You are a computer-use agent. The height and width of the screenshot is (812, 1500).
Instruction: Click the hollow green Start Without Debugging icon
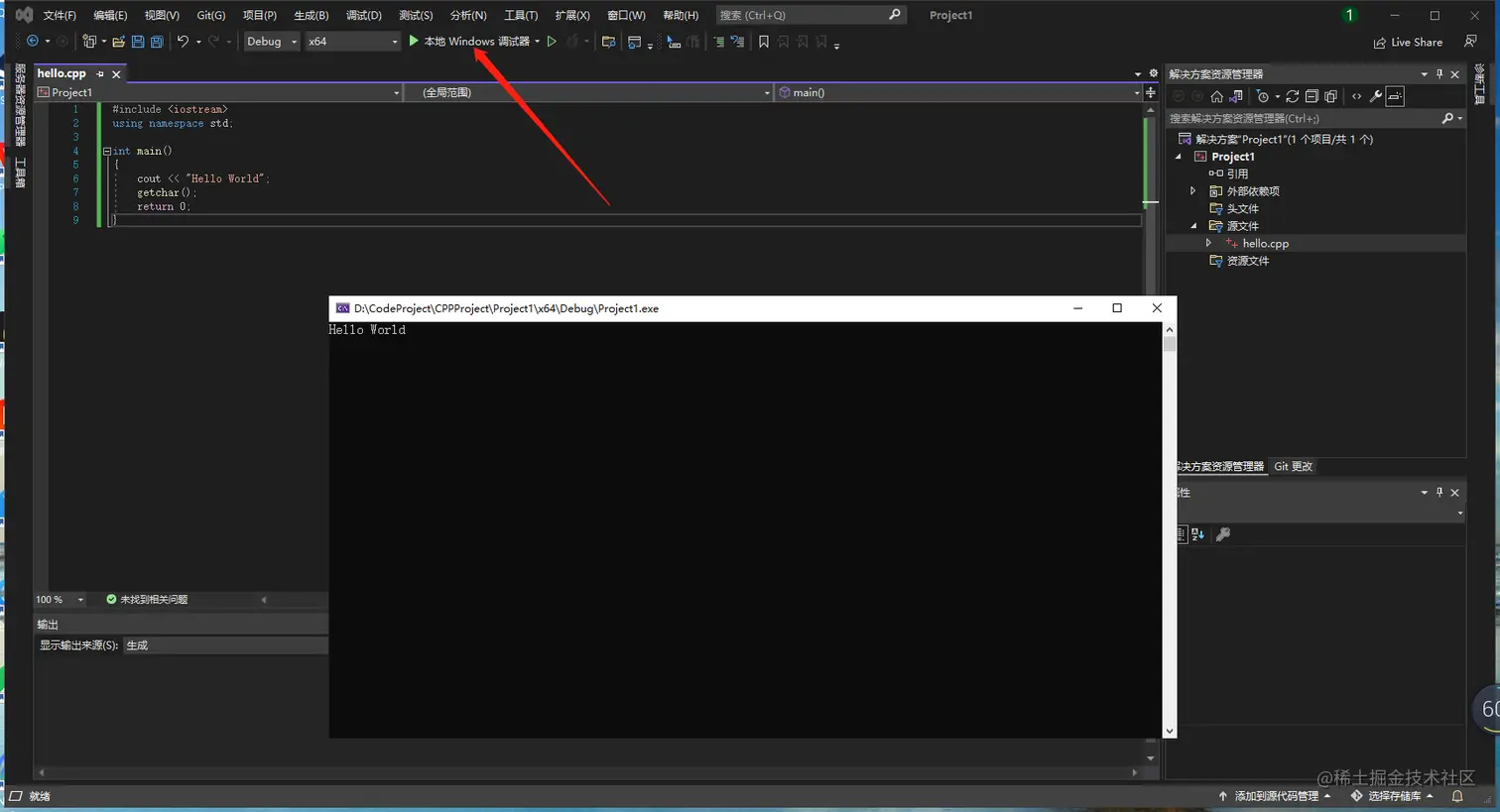click(552, 42)
